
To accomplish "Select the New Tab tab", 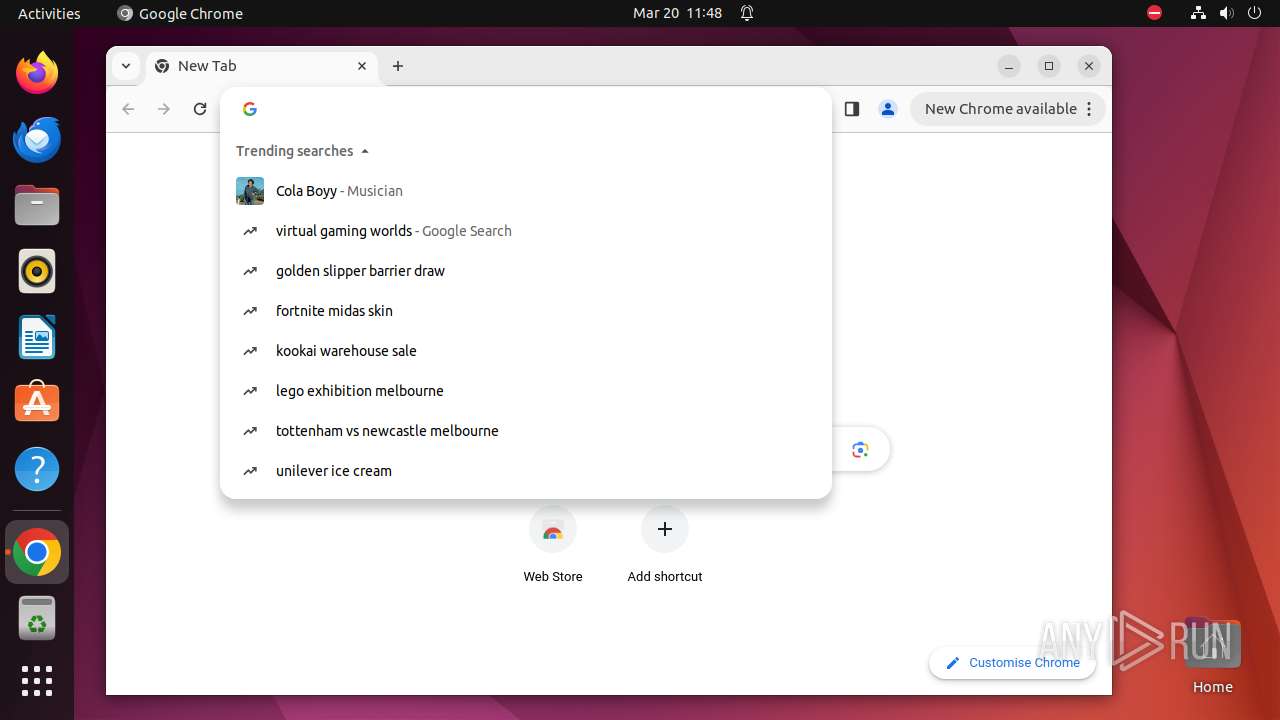I will 262,66.
